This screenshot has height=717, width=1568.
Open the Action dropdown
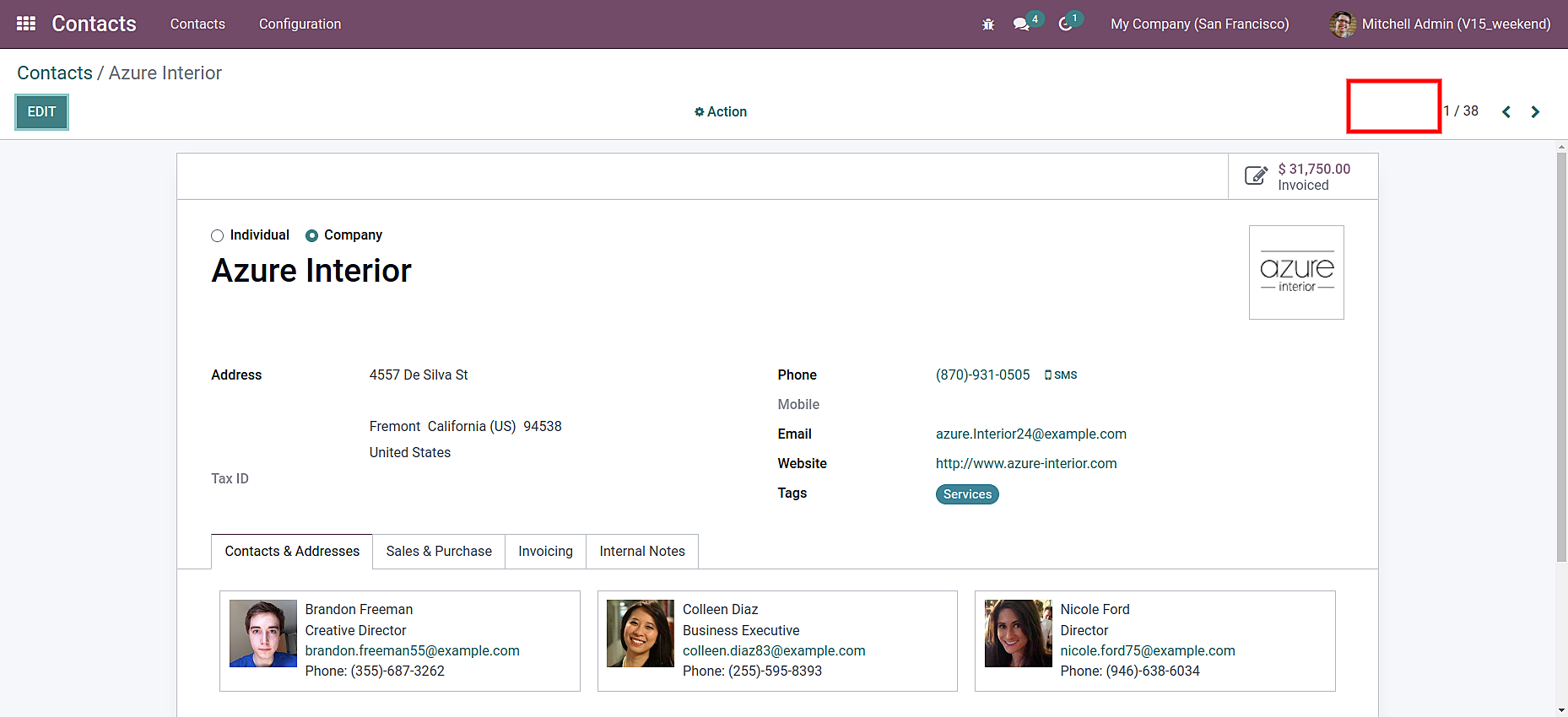pyautogui.click(x=721, y=111)
